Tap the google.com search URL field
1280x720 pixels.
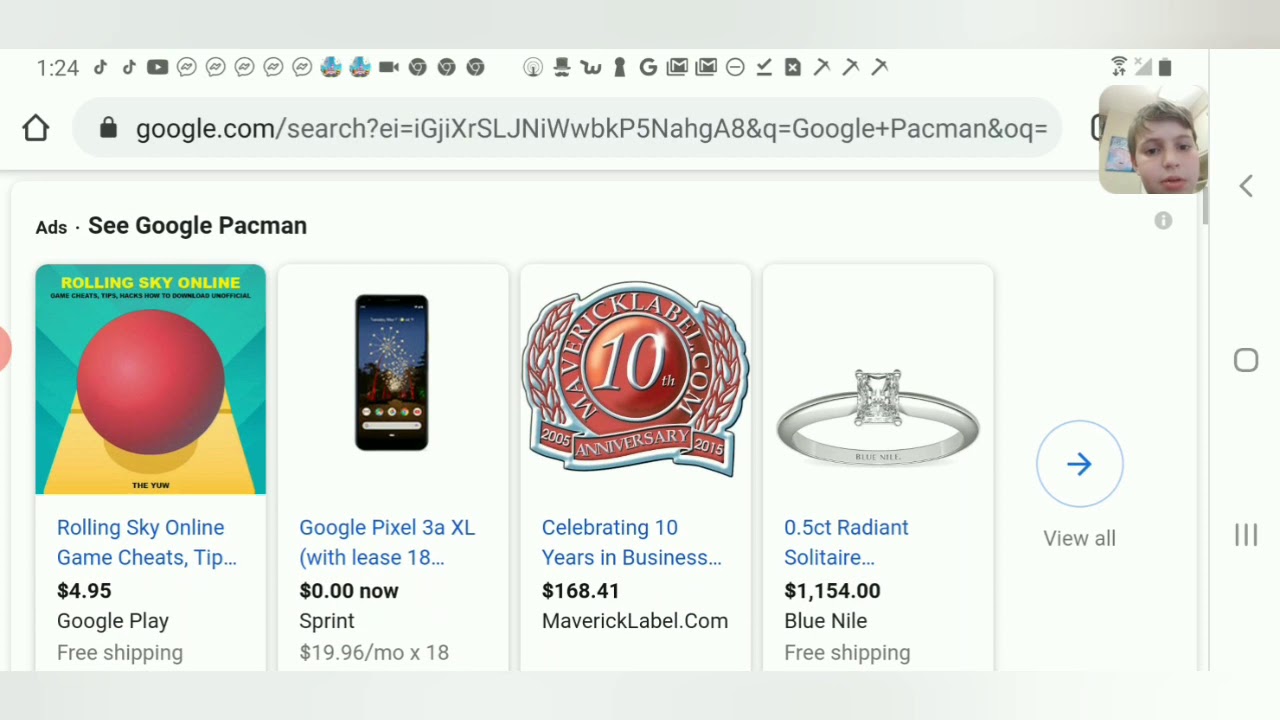click(567, 128)
